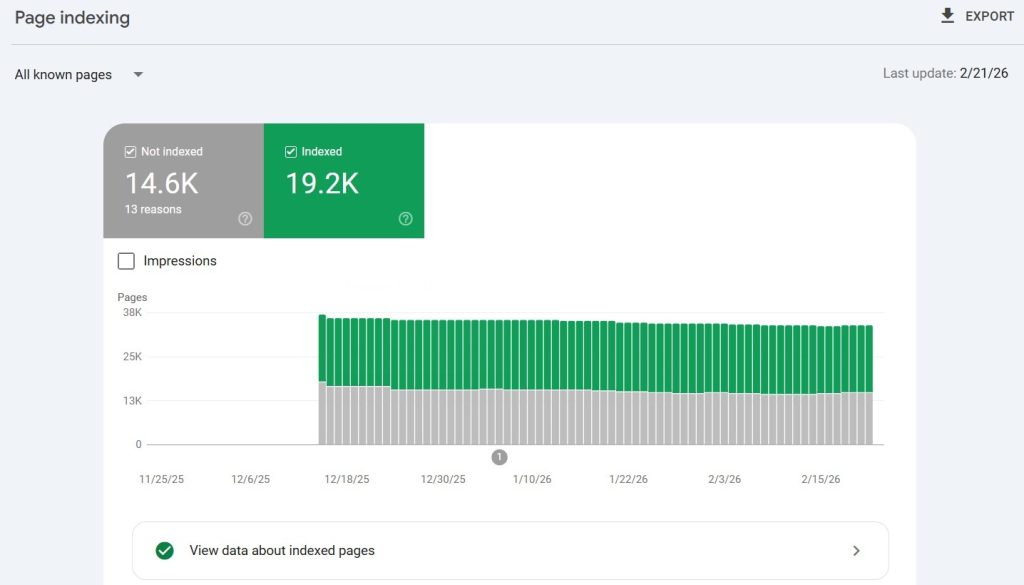1024x585 pixels.
Task: Expand View data about indexed pages row
Action: (x=856, y=550)
